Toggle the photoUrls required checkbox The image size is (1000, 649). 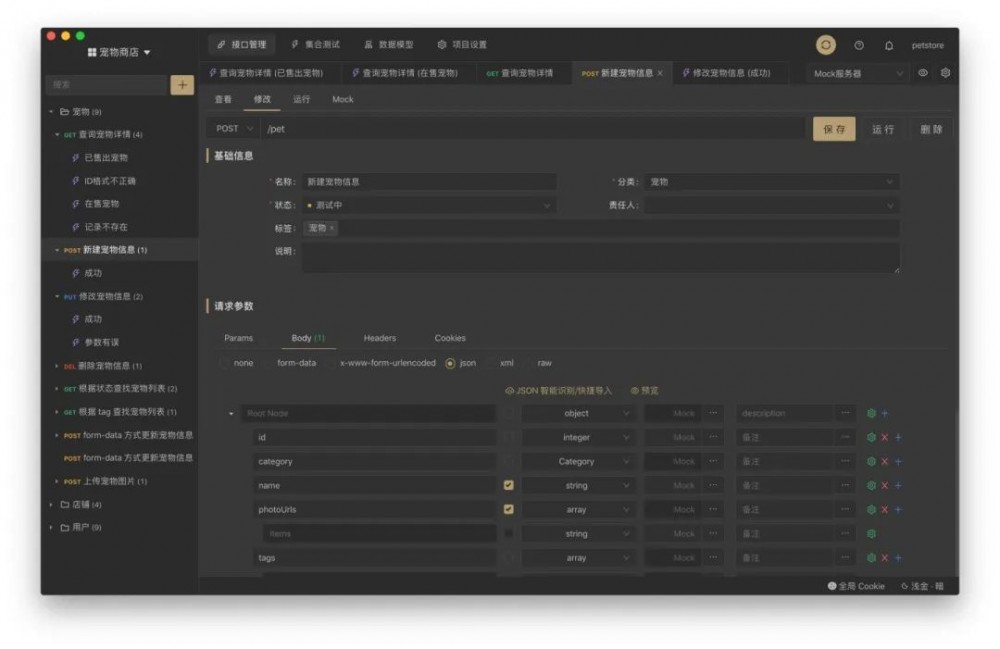click(x=510, y=509)
